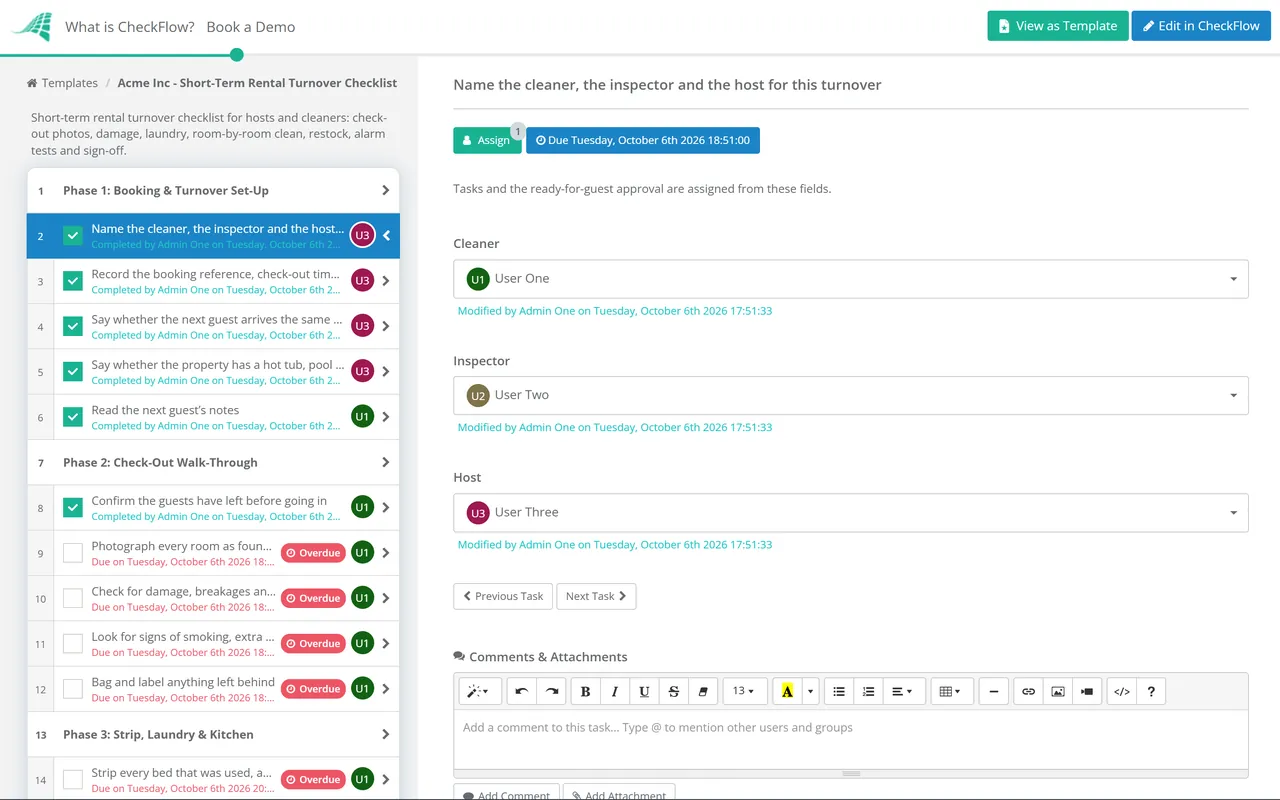The width and height of the screenshot is (1280, 800).
Task: Toggle code view in comment editor
Action: [x=1122, y=691]
